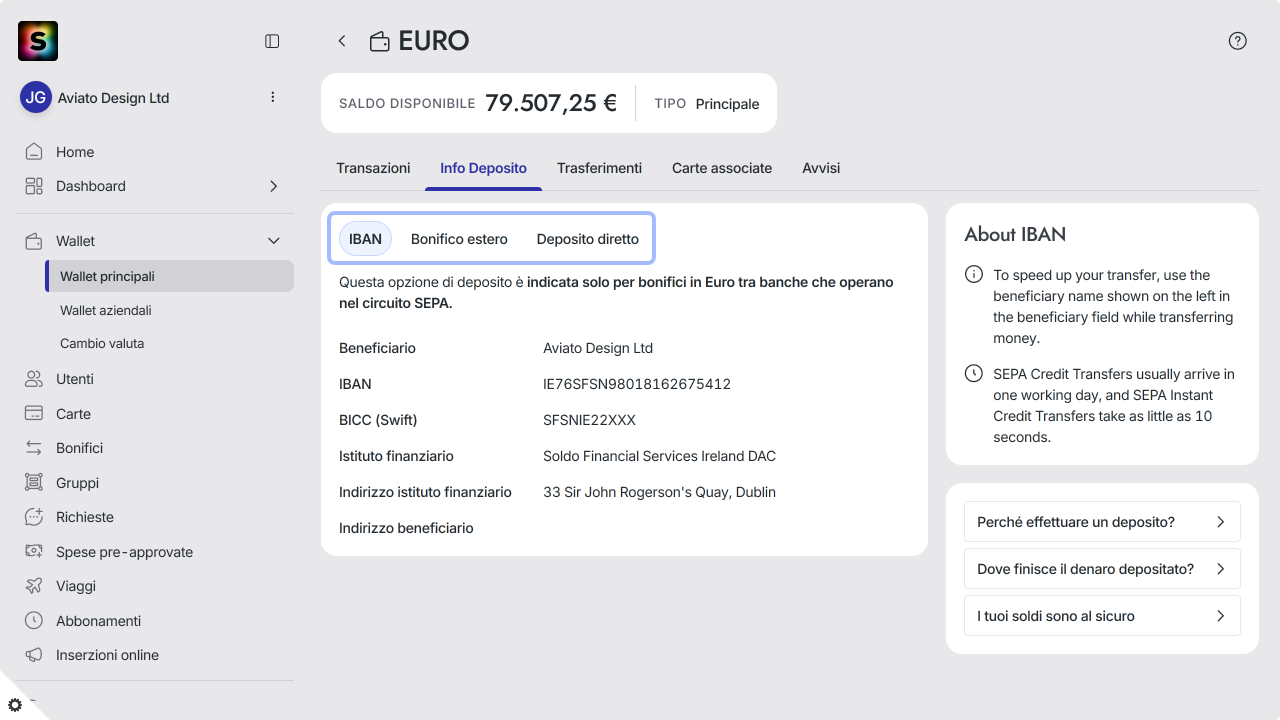Screen dimensions: 1280x720
Task: Expand I tuoi soldi sono al sicuro
Action: (x=1102, y=616)
